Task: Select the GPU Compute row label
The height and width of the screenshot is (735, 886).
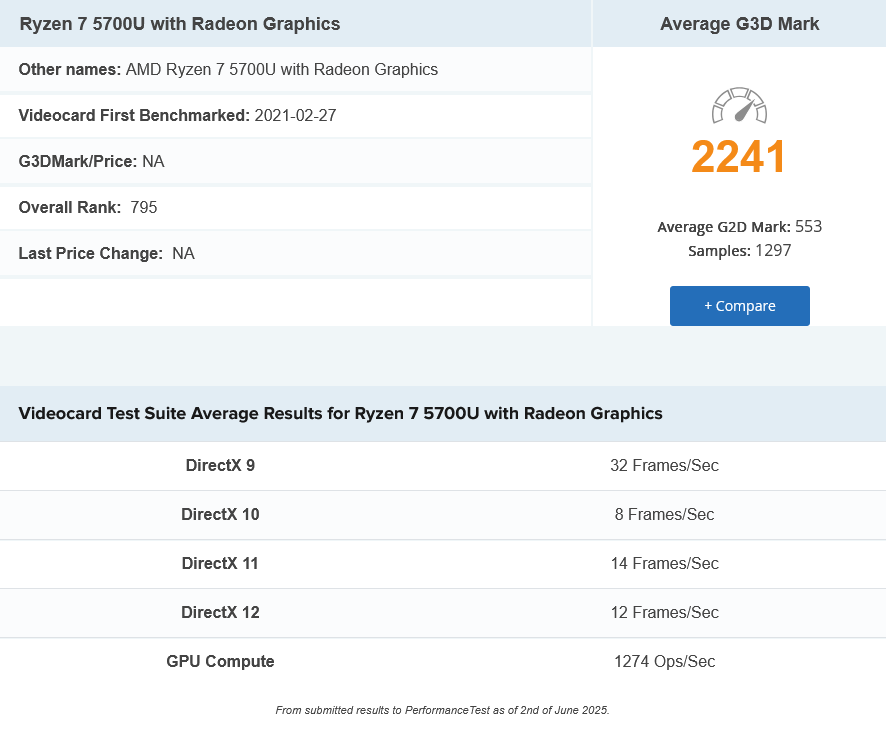Action: (220, 662)
